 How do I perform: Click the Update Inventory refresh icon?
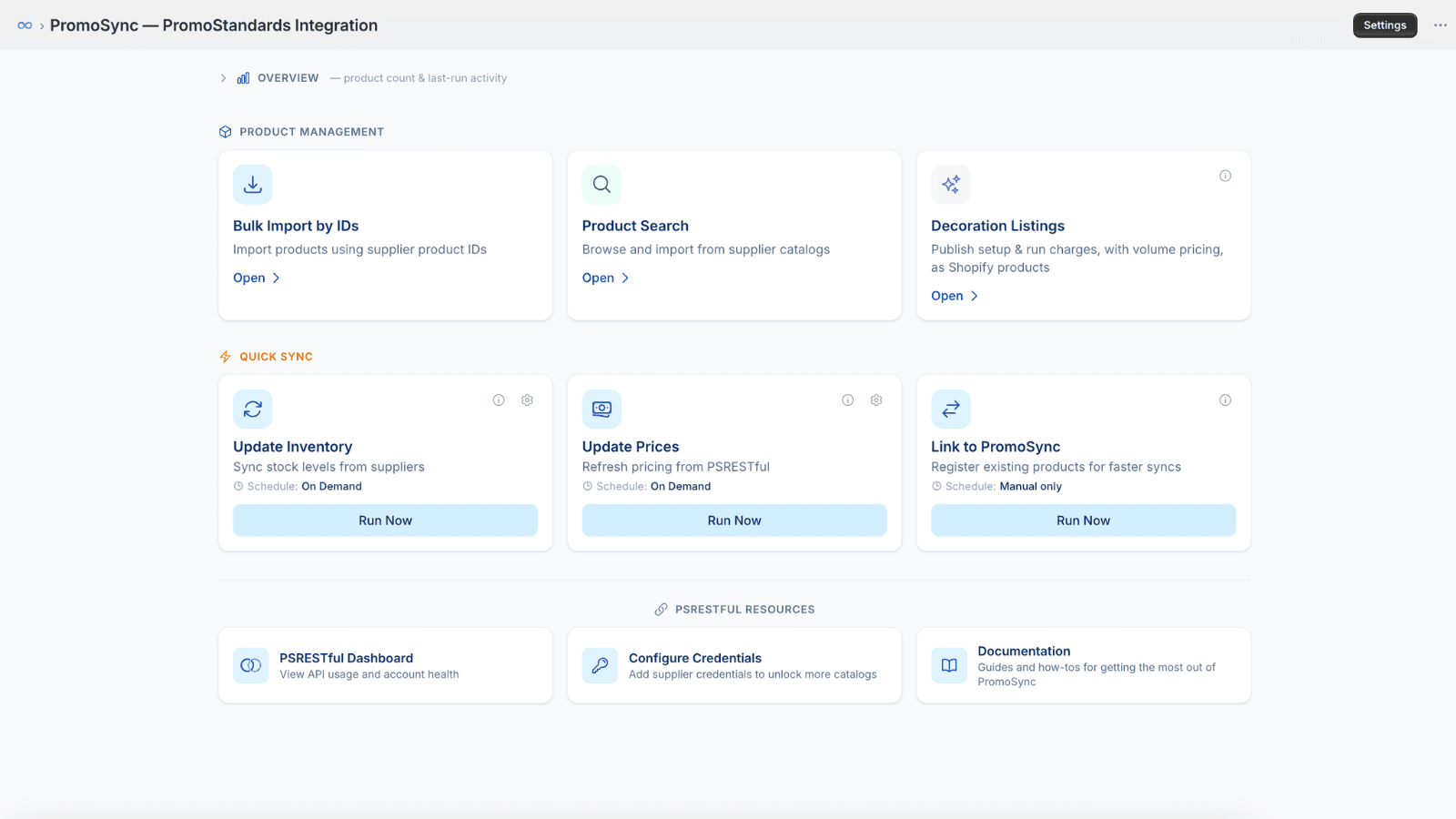[253, 409]
